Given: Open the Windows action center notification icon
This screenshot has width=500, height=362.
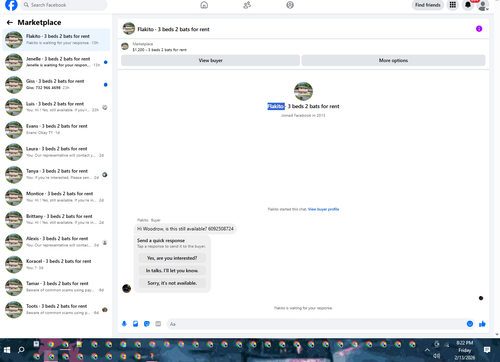Looking at the screenshot, I should 487,350.
